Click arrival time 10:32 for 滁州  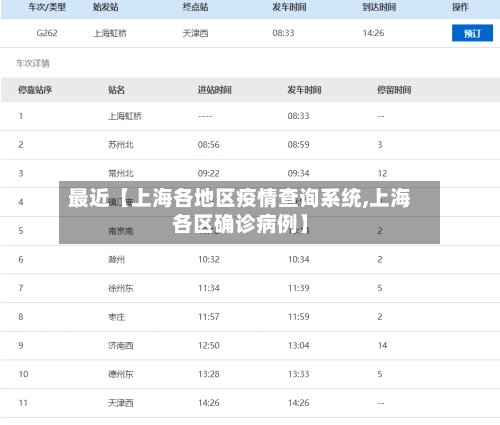(x=209, y=259)
